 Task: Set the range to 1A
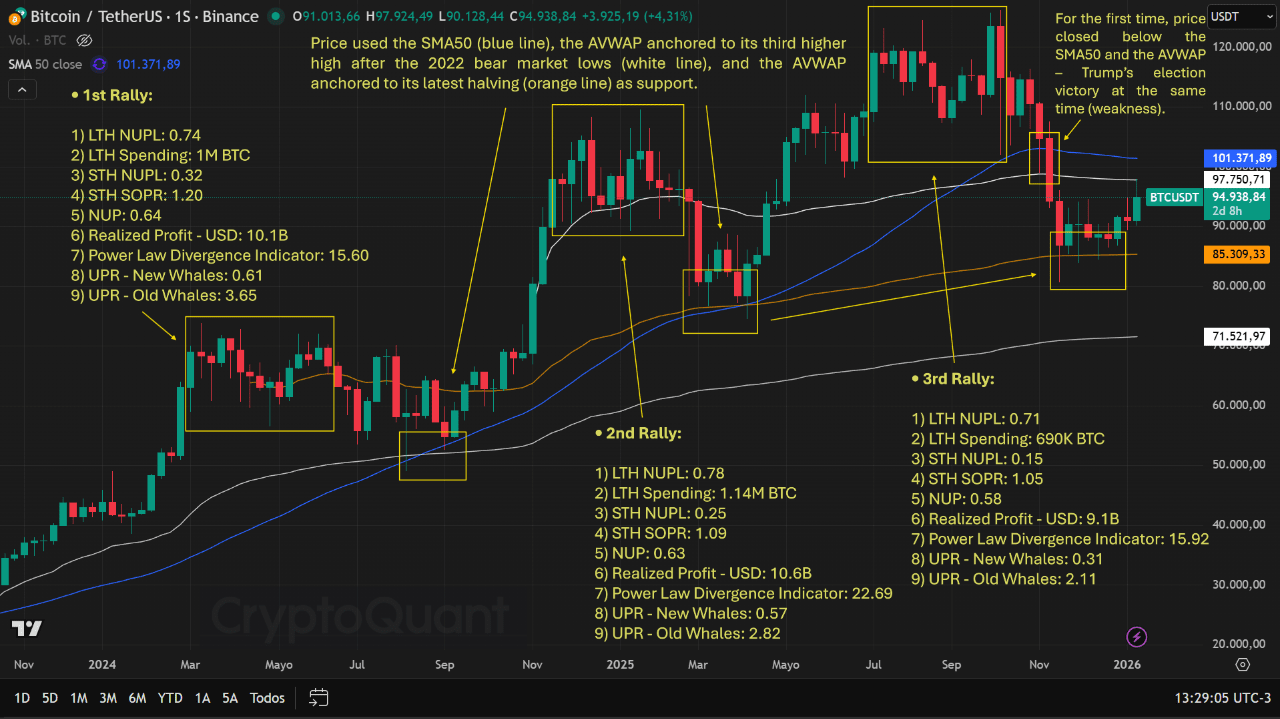pos(202,698)
